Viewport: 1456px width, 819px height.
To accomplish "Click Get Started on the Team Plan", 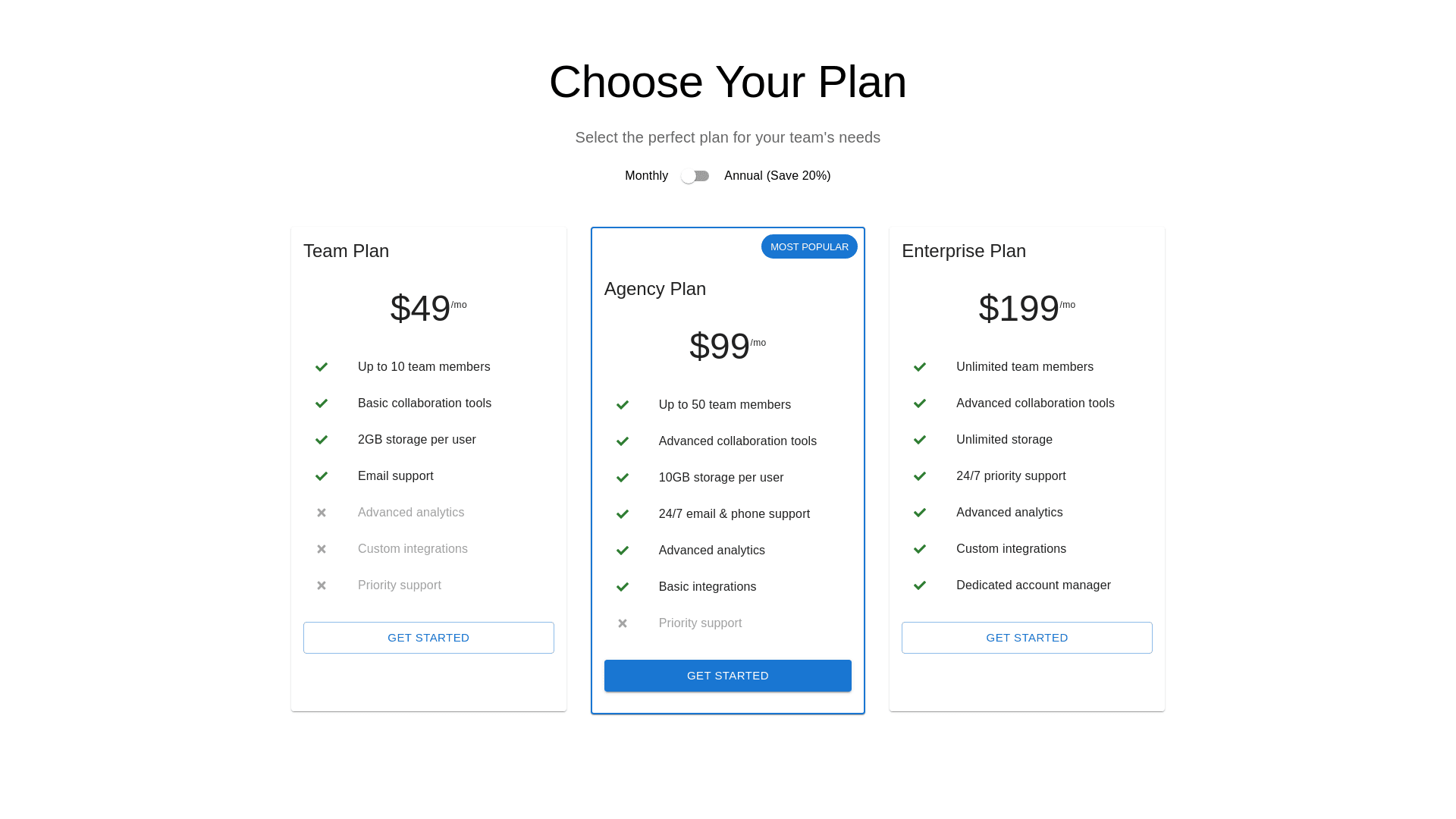I will (428, 638).
